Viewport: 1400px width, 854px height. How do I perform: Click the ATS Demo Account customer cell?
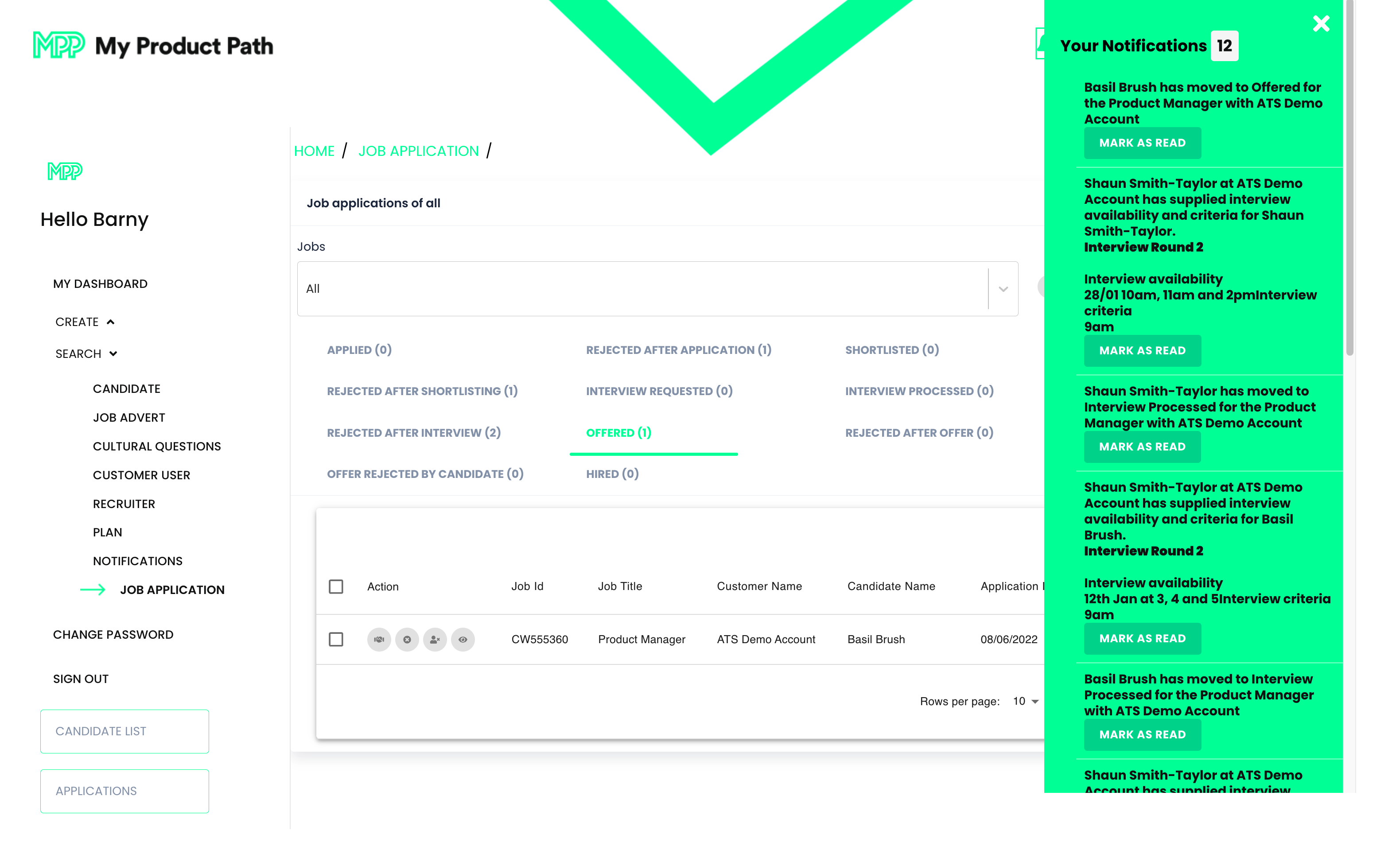(x=766, y=639)
